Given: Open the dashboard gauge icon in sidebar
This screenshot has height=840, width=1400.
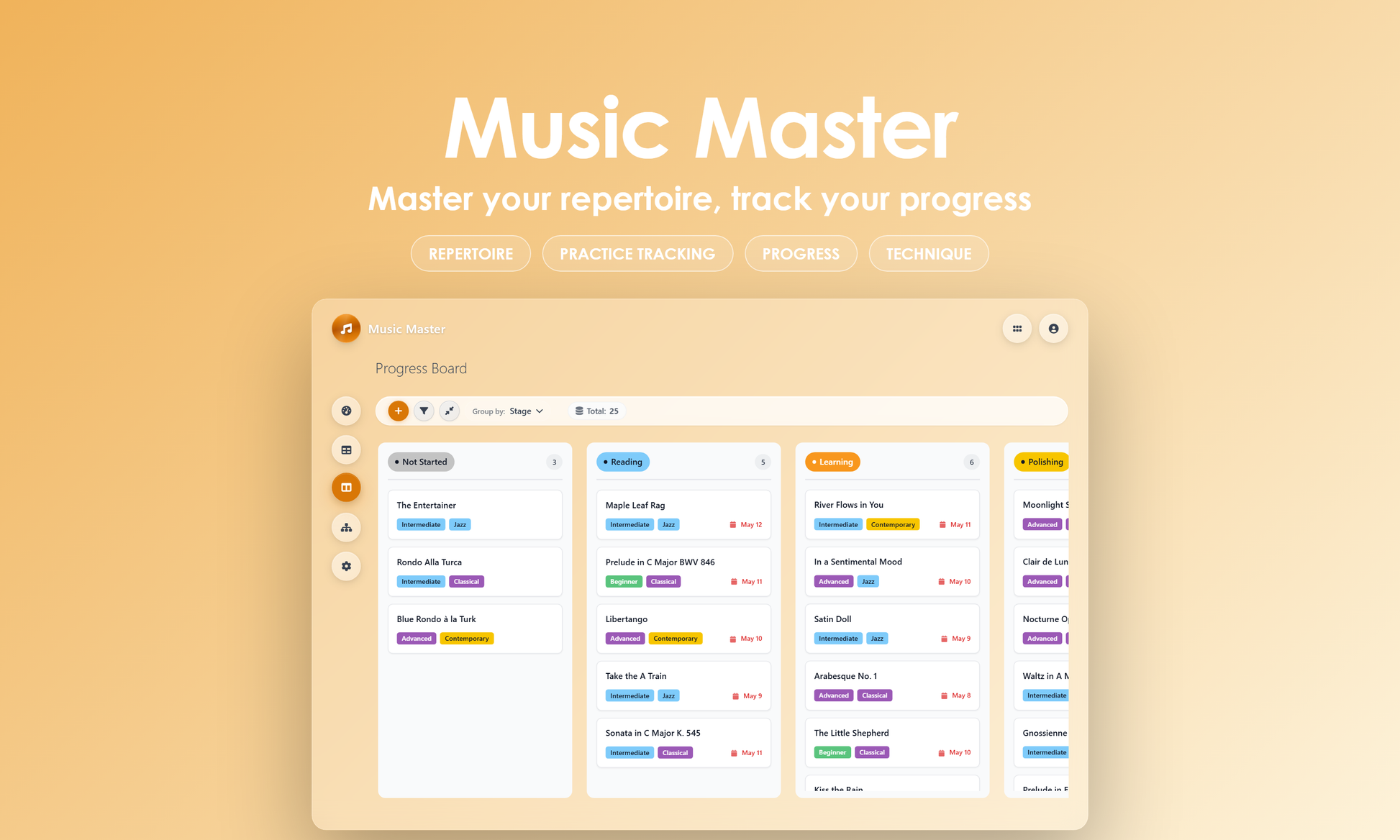Looking at the screenshot, I should coord(346,411).
